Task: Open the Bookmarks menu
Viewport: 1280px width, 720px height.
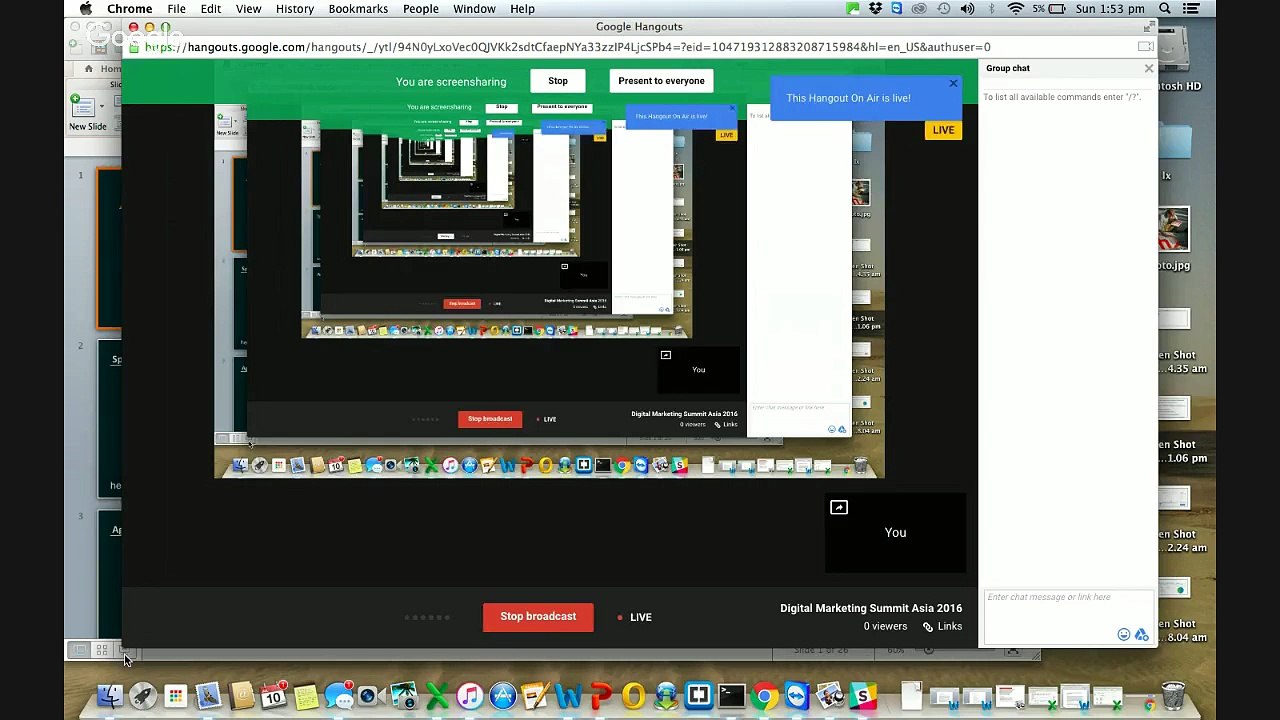Action: pyautogui.click(x=358, y=9)
